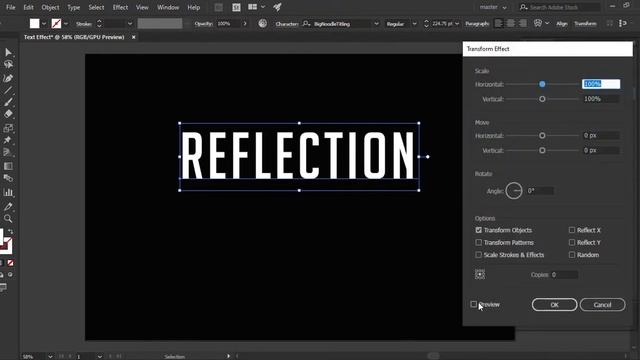Select the Eraser tool
The height and width of the screenshot is (360, 640).
(8, 114)
